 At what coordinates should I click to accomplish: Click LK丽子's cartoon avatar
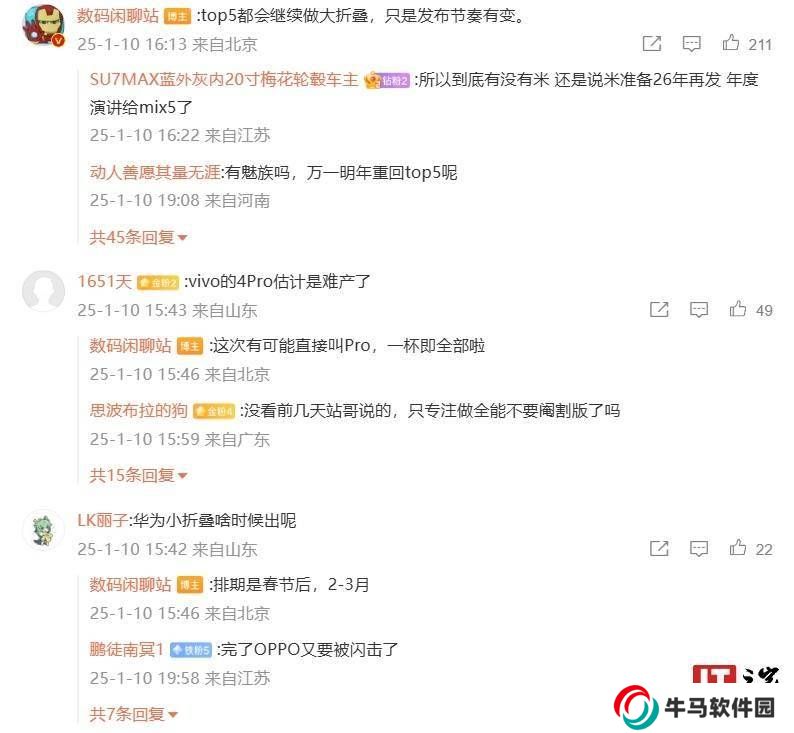pyautogui.click(x=44, y=530)
